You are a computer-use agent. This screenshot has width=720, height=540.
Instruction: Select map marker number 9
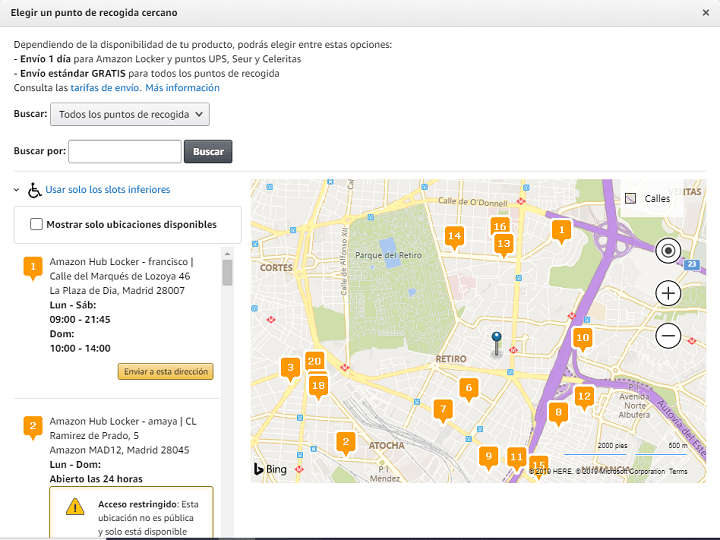pos(489,457)
